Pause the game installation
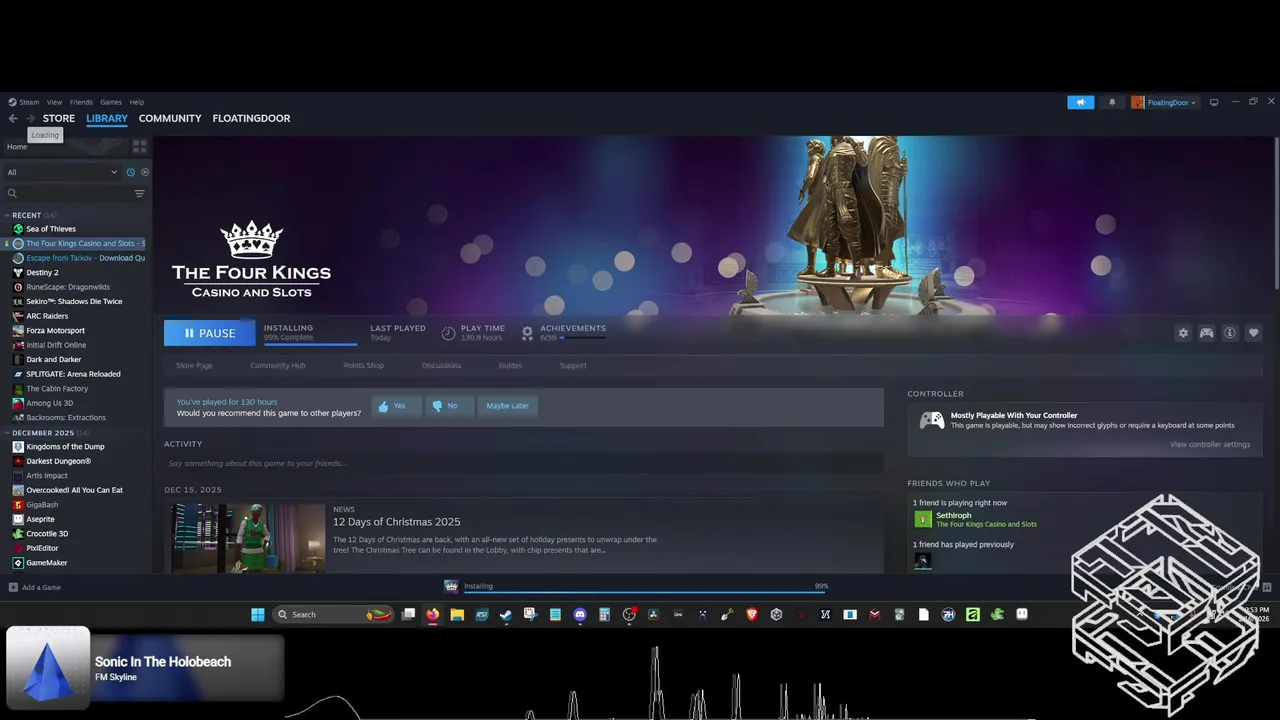 (210, 333)
